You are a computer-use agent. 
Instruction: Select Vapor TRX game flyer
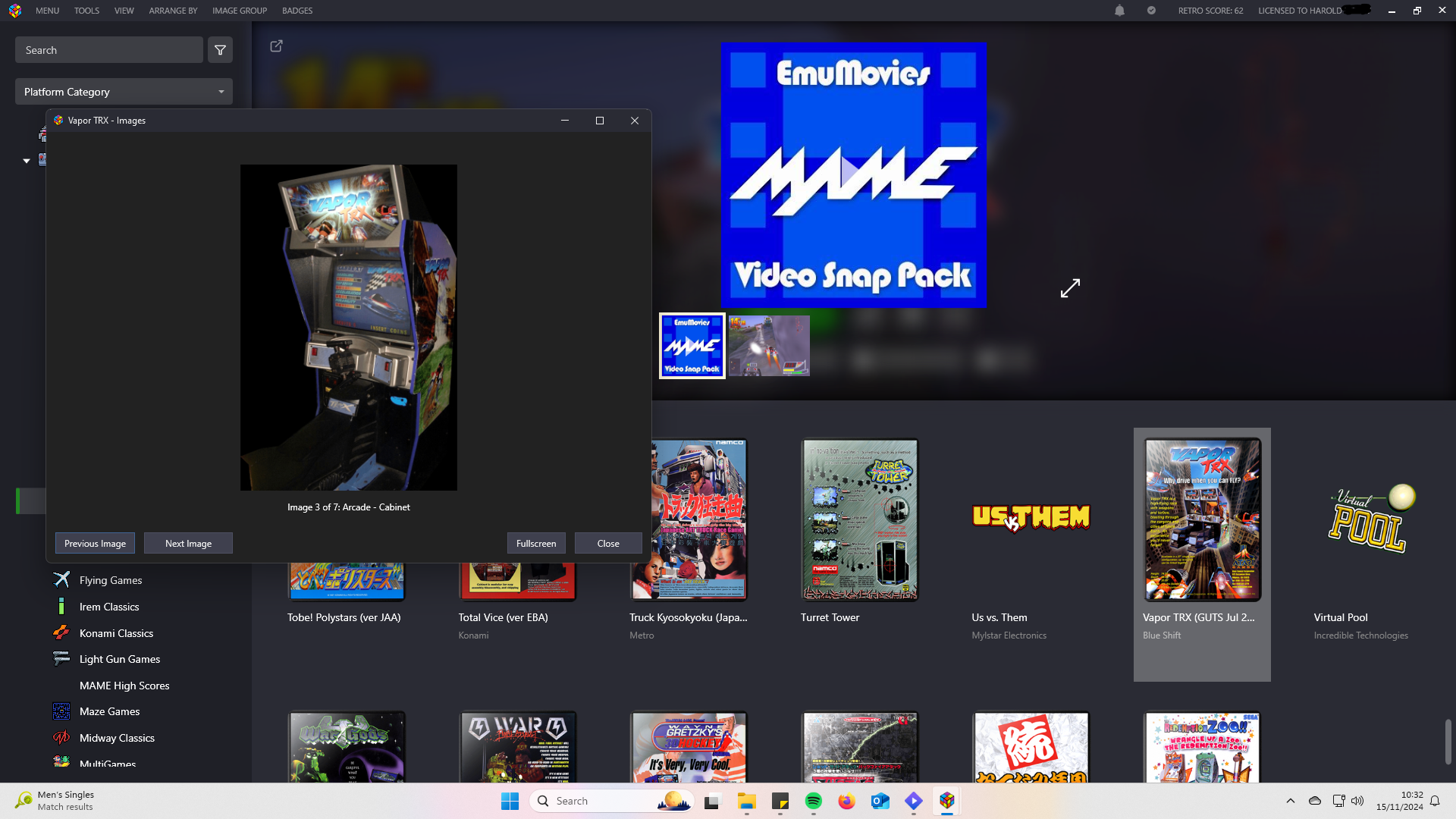[x=1203, y=519]
